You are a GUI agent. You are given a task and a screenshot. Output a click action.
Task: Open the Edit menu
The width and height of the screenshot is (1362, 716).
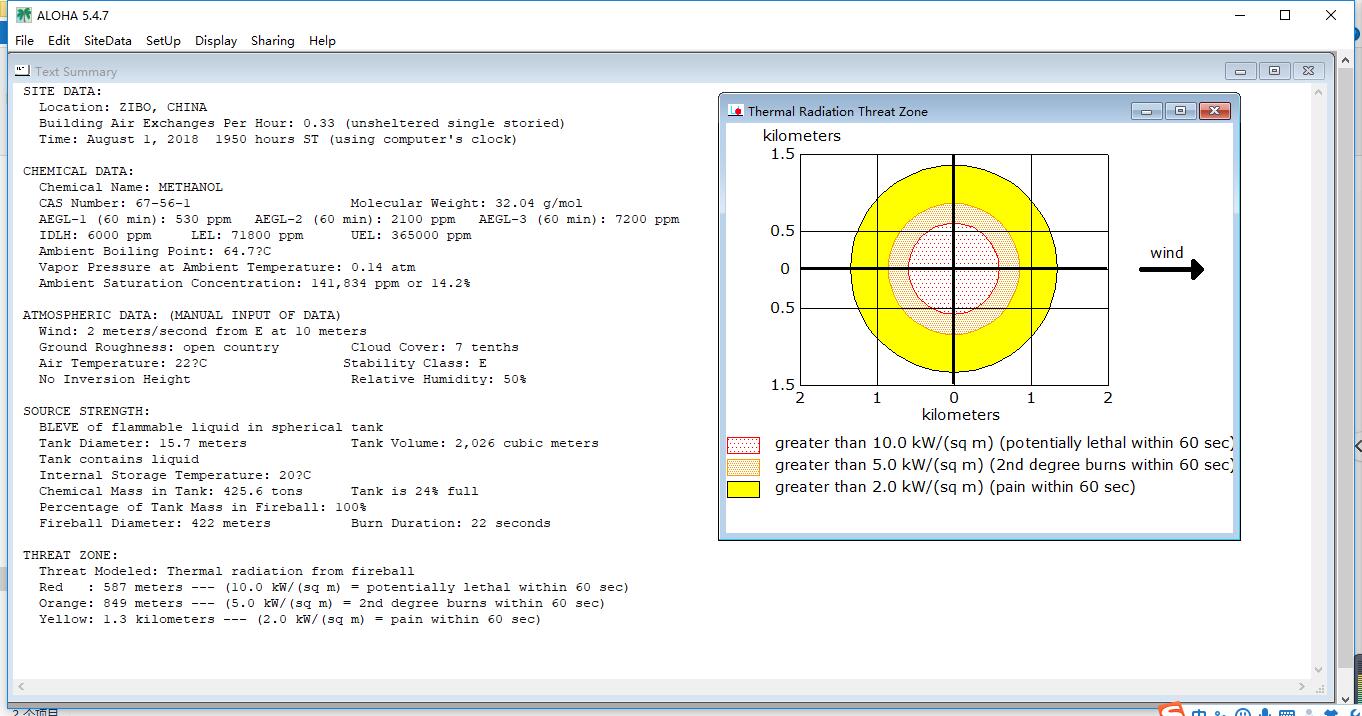pyautogui.click(x=59, y=41)
